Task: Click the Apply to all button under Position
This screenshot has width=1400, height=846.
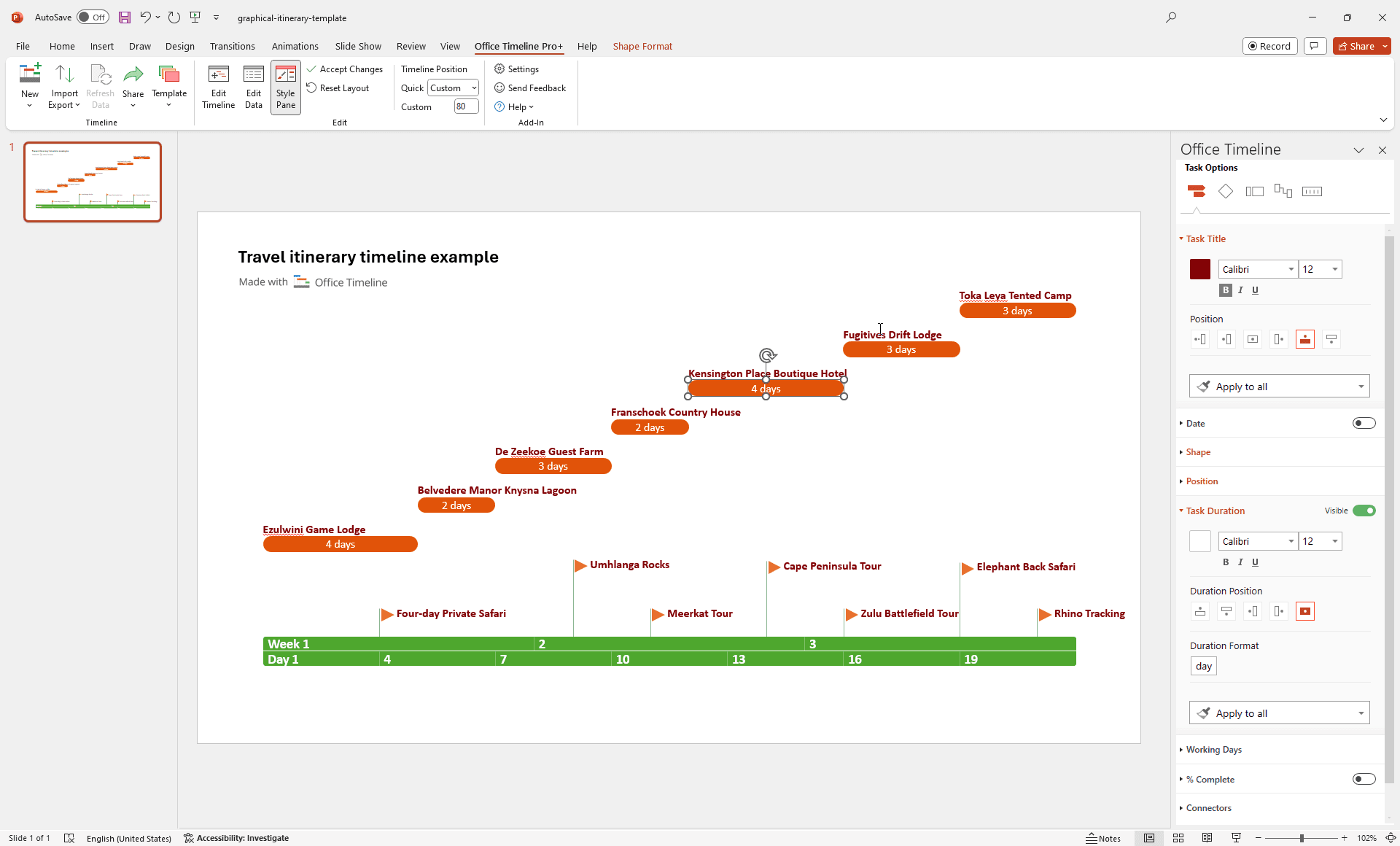Action: tap(1278, 386)
